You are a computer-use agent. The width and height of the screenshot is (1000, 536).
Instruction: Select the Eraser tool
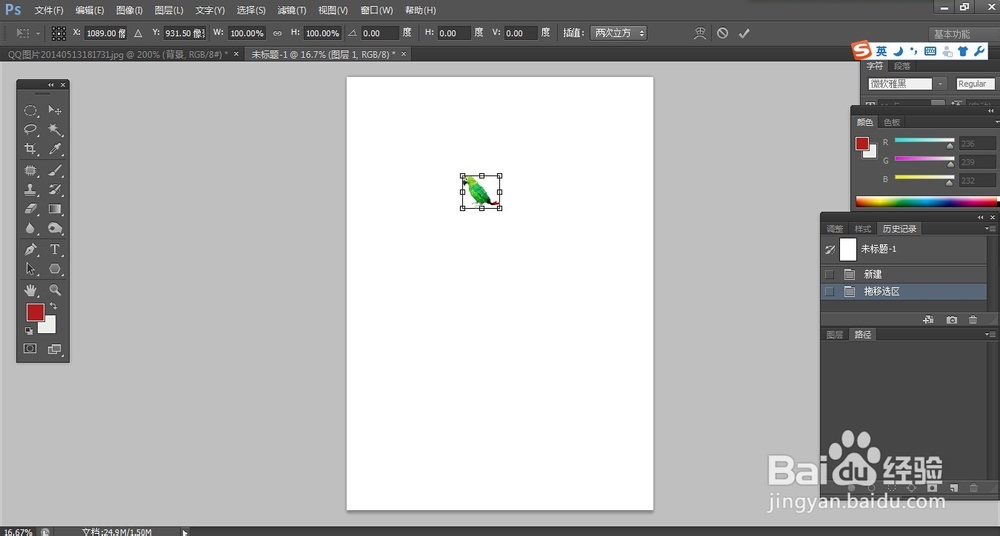pos(30,209)
